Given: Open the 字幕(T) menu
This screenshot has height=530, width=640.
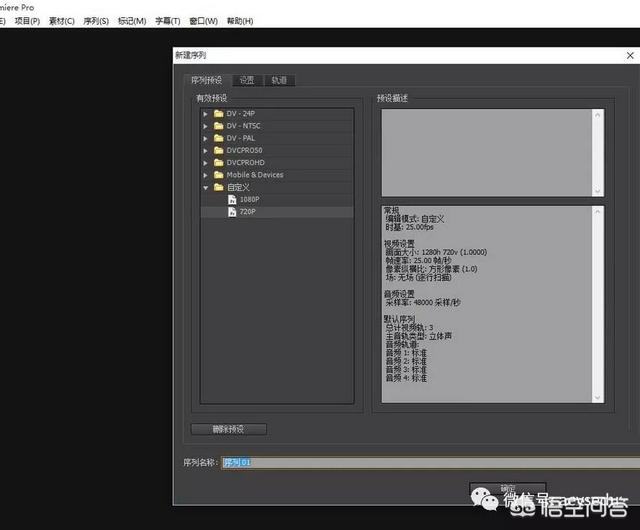Looking at the screenshot, I should 168,21.
